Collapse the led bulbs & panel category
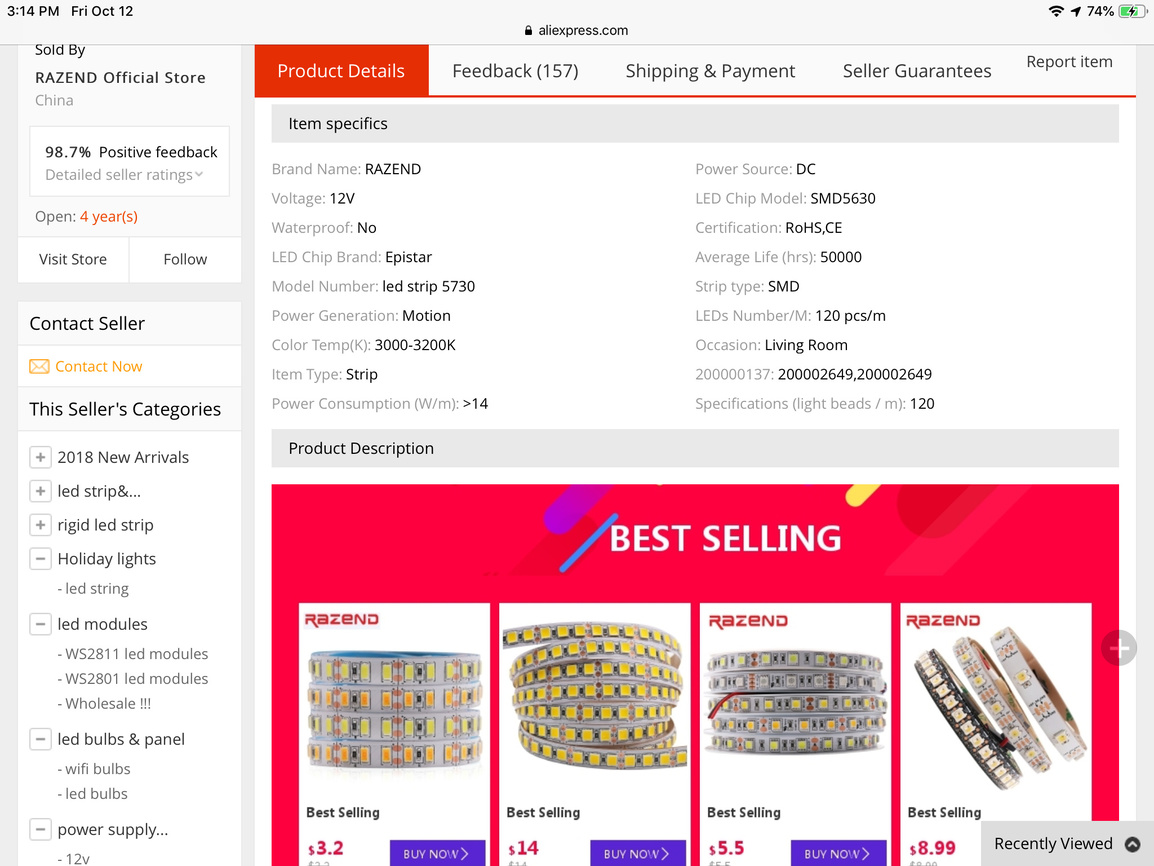1154x866 pixels. [x=40, y=740]
